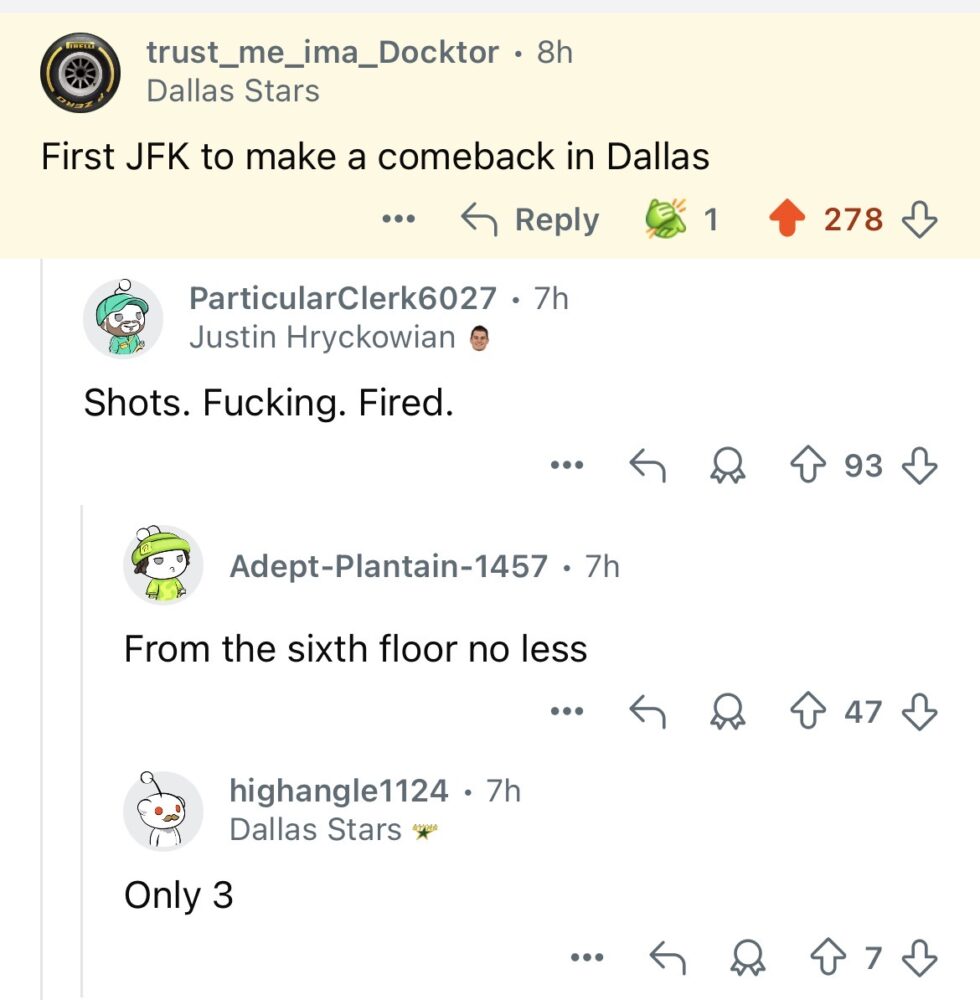Upvote trust_me_ima_Docktor's comment
Image resolution: width=980 pixels, height=1000 pixels.
coord(787,219)
